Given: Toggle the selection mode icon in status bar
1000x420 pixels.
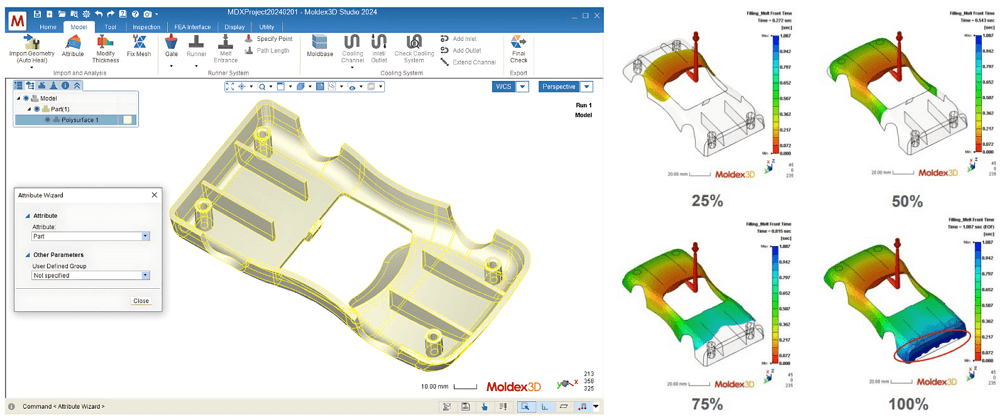Looking at the screenshot, I should (527, 406).
